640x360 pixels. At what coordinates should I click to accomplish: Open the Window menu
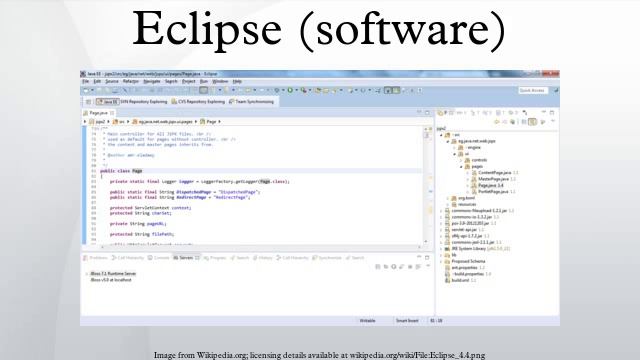220,82
